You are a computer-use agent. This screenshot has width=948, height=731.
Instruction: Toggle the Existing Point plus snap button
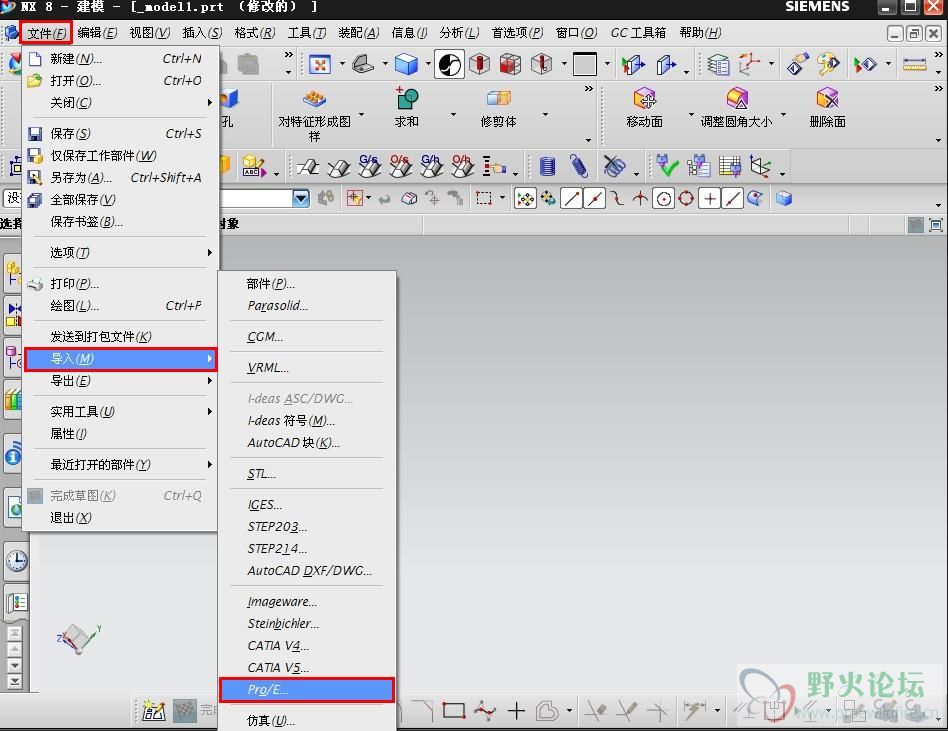point(709,198)
